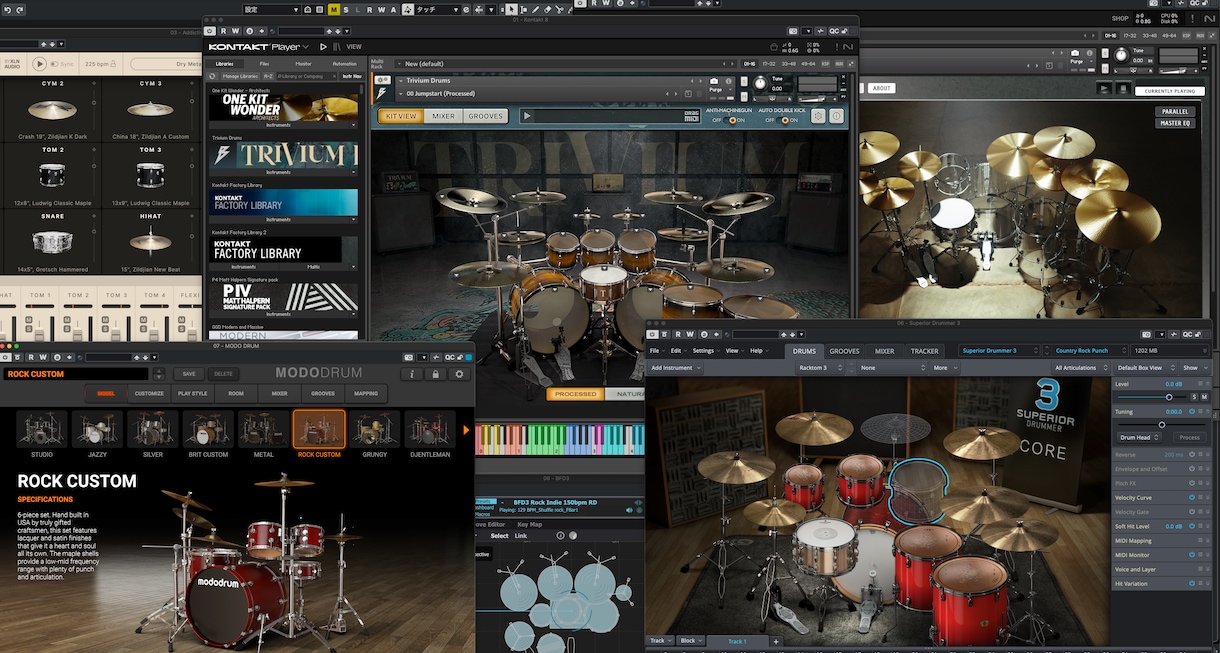Click the MODO DRUM SAVE button

(x=189, y=374)
